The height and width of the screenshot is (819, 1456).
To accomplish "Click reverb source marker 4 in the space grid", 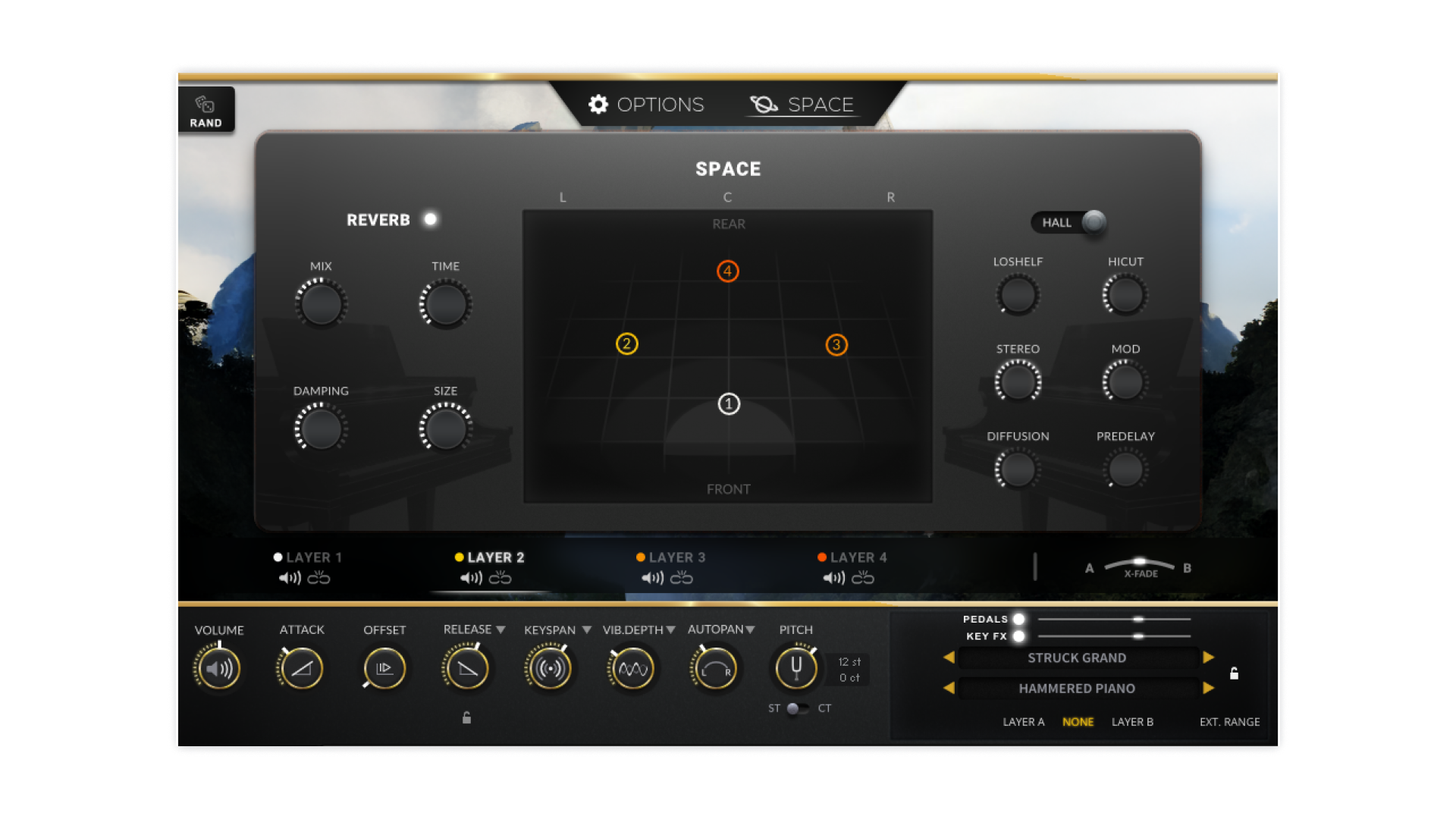I will tap(727, 271).
